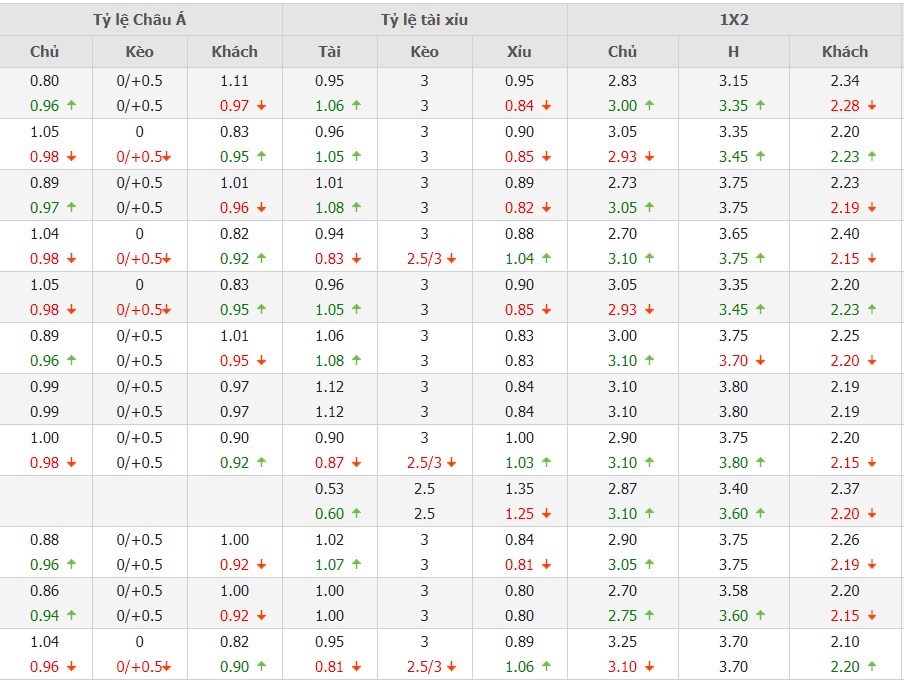Select the Tỷ lệ Châu Á header
904x680 pixels.
[141, 19]
